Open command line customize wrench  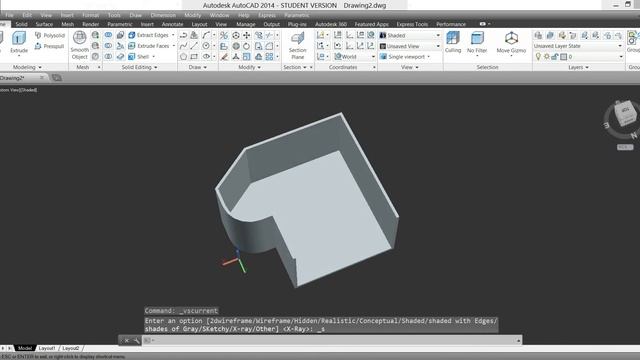click(x=136, y=340)
